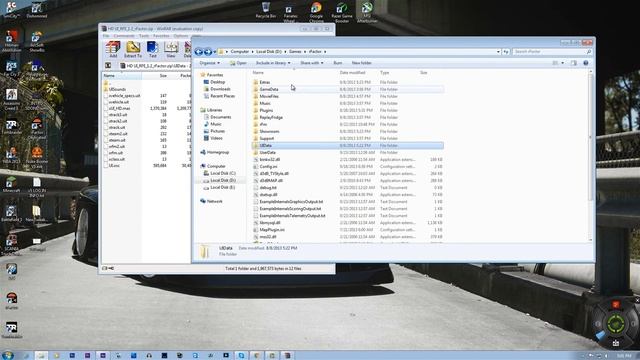Focus the Search rFactor field
The image size is (640, 360).
click(x=552, y=52)
